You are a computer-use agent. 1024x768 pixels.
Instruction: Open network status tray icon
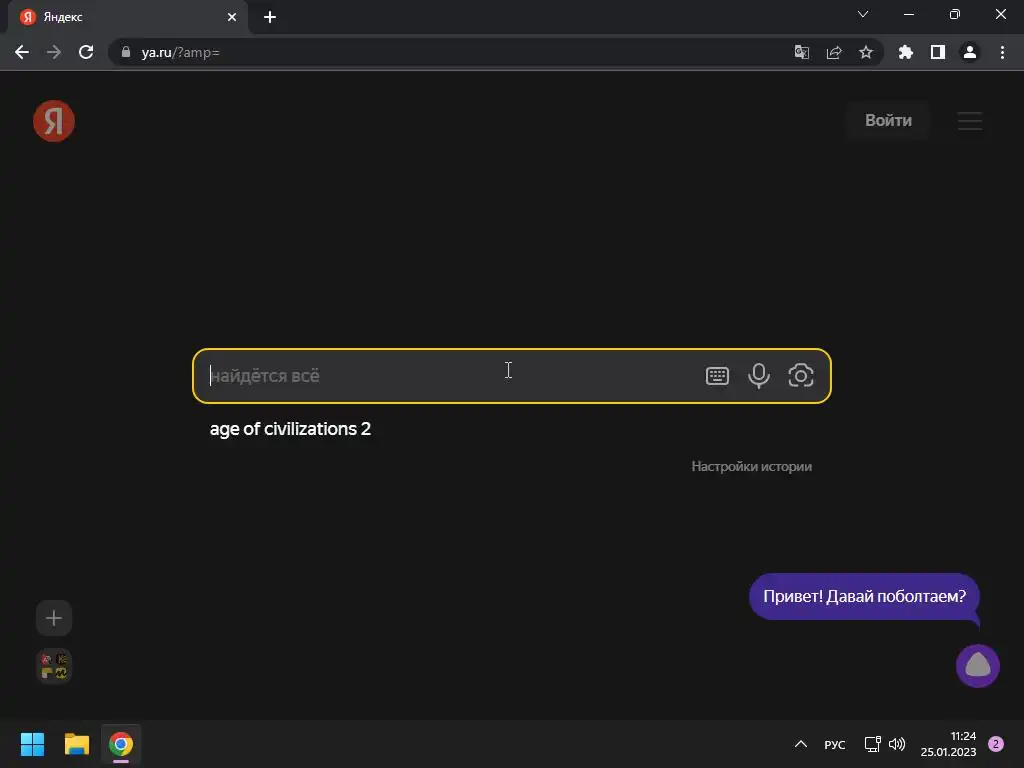[872, 744]
